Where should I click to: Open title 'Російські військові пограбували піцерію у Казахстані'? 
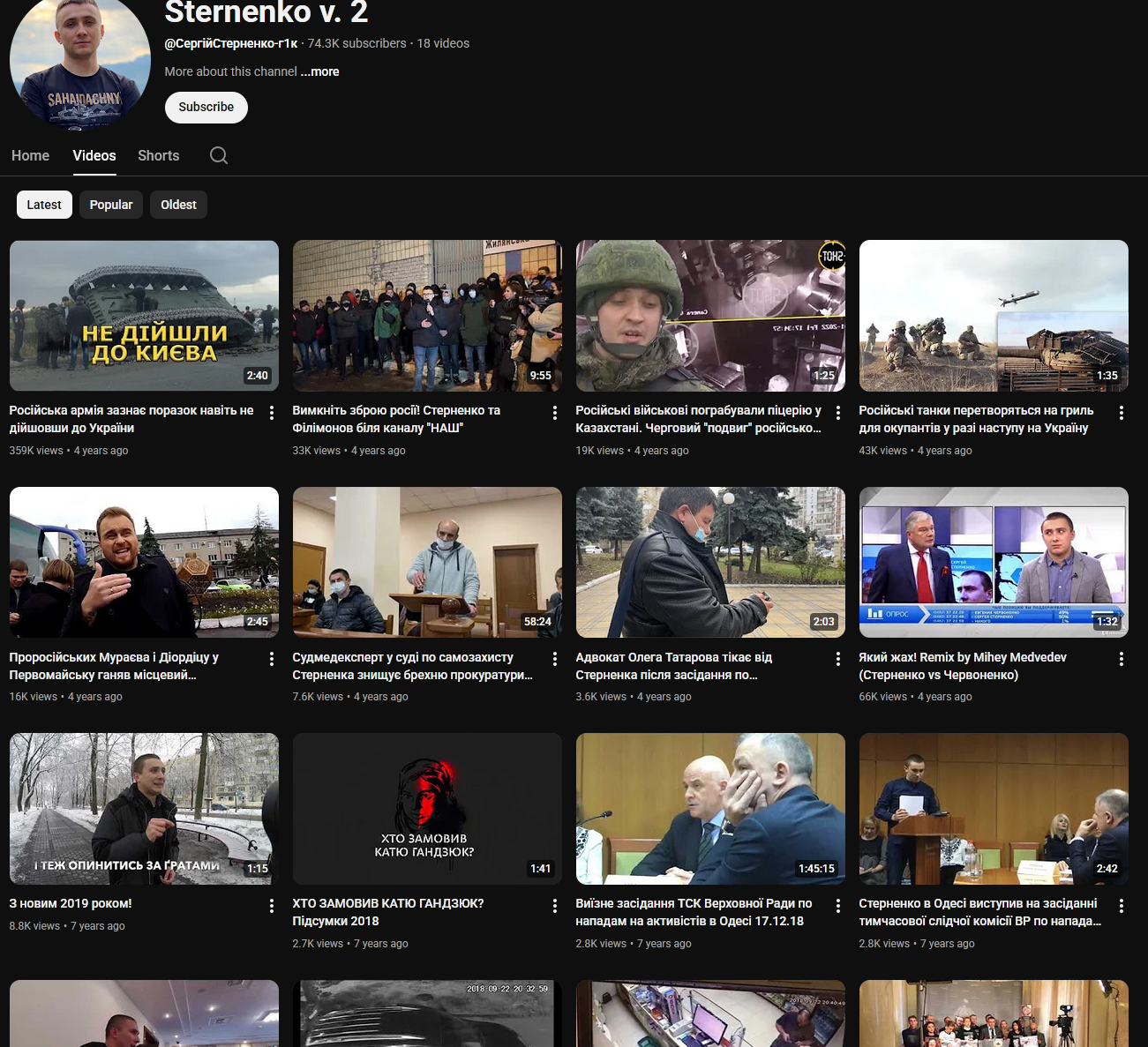[699, 419]
